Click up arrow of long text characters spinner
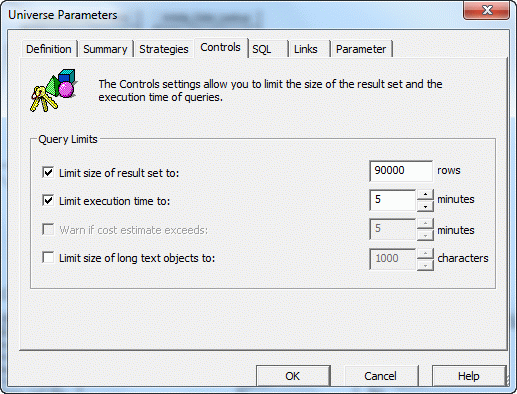The height and width of the screenshot is (394, 517). tap(425, 253)
